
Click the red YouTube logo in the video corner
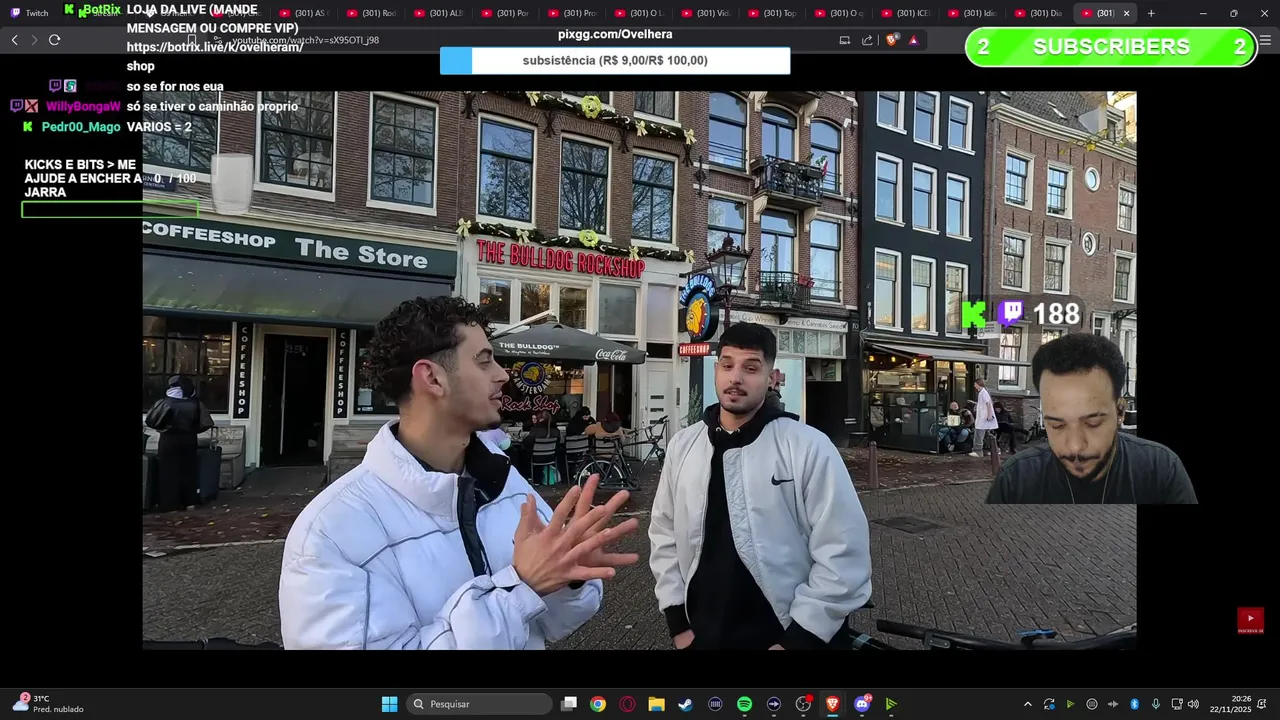pos(1250,620)
